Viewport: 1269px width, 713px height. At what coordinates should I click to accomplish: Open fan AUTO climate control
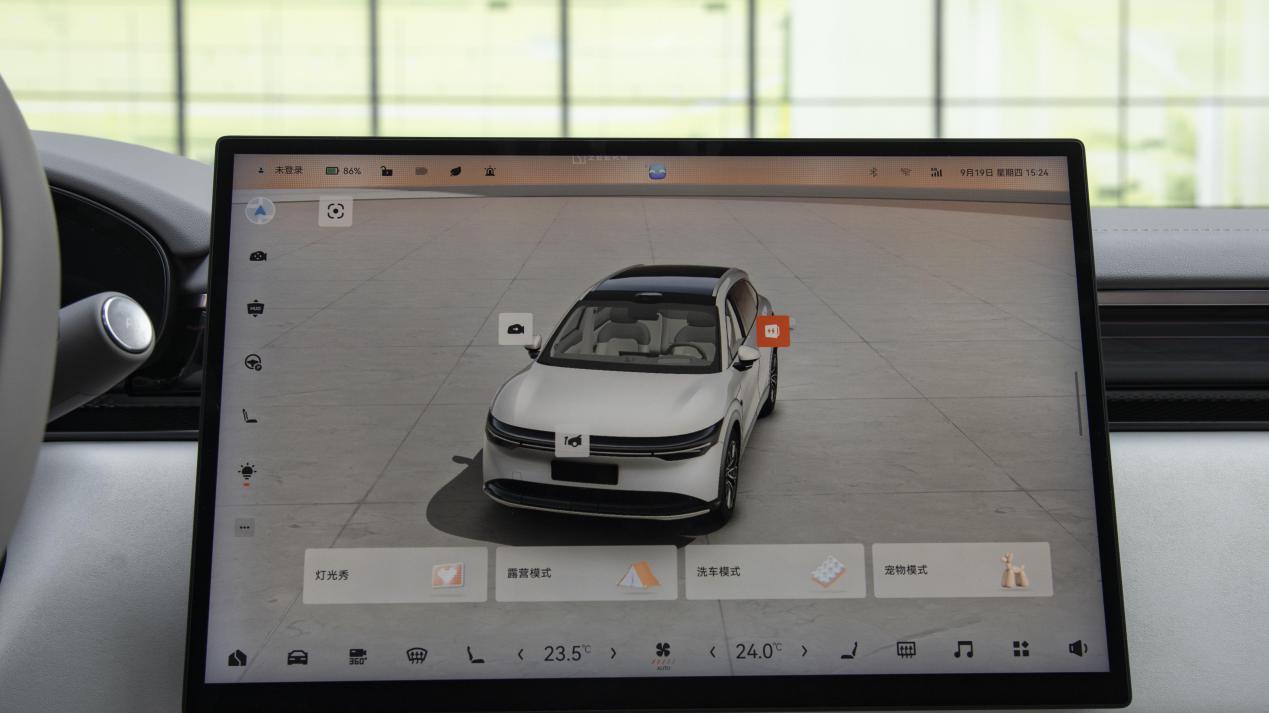click(662, 654)
